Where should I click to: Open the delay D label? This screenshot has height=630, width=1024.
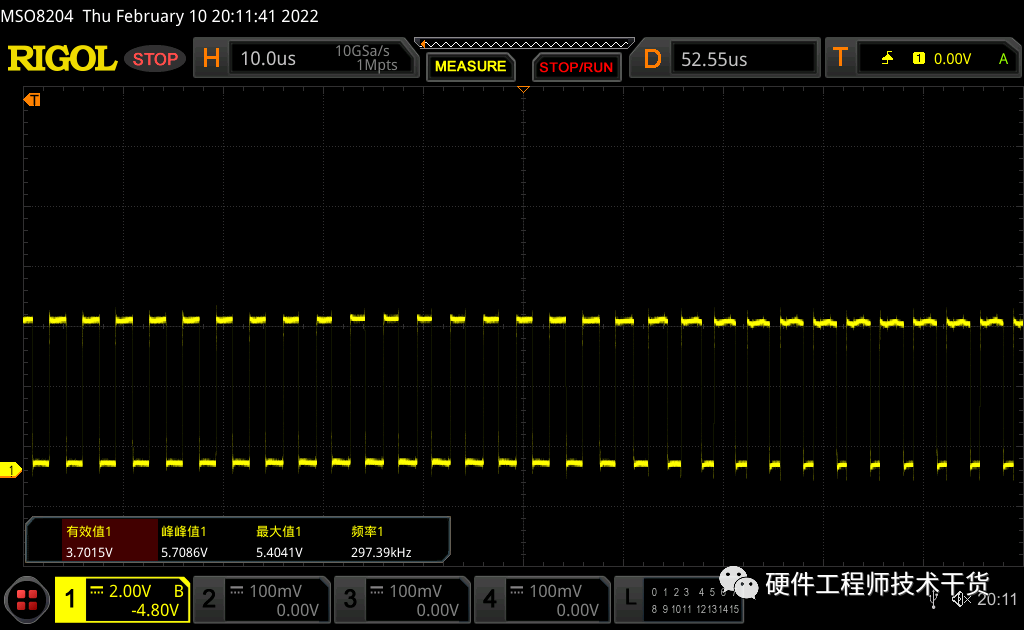[652, 59]
